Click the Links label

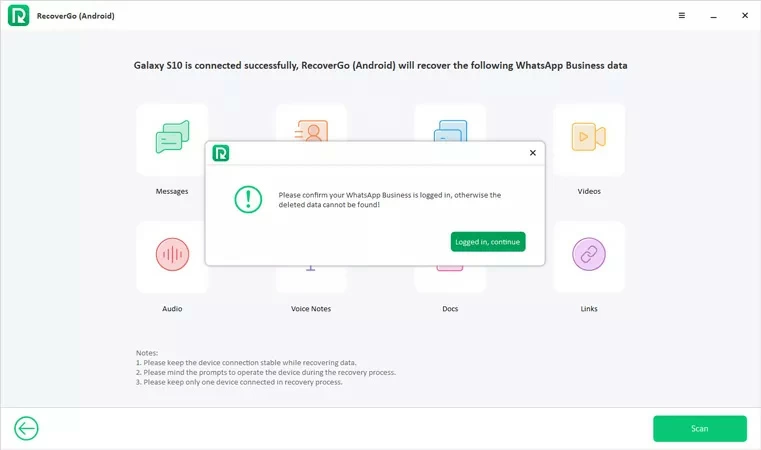589,309
